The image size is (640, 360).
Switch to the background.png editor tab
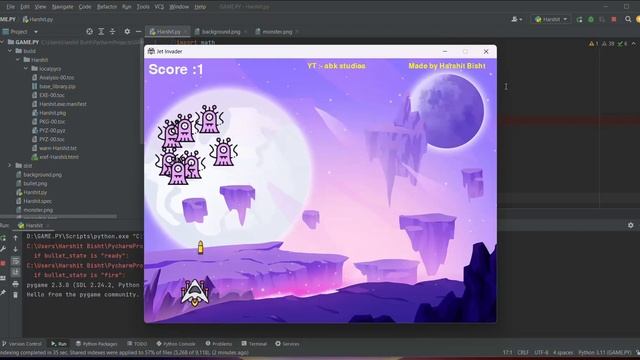tap(221, 31)
